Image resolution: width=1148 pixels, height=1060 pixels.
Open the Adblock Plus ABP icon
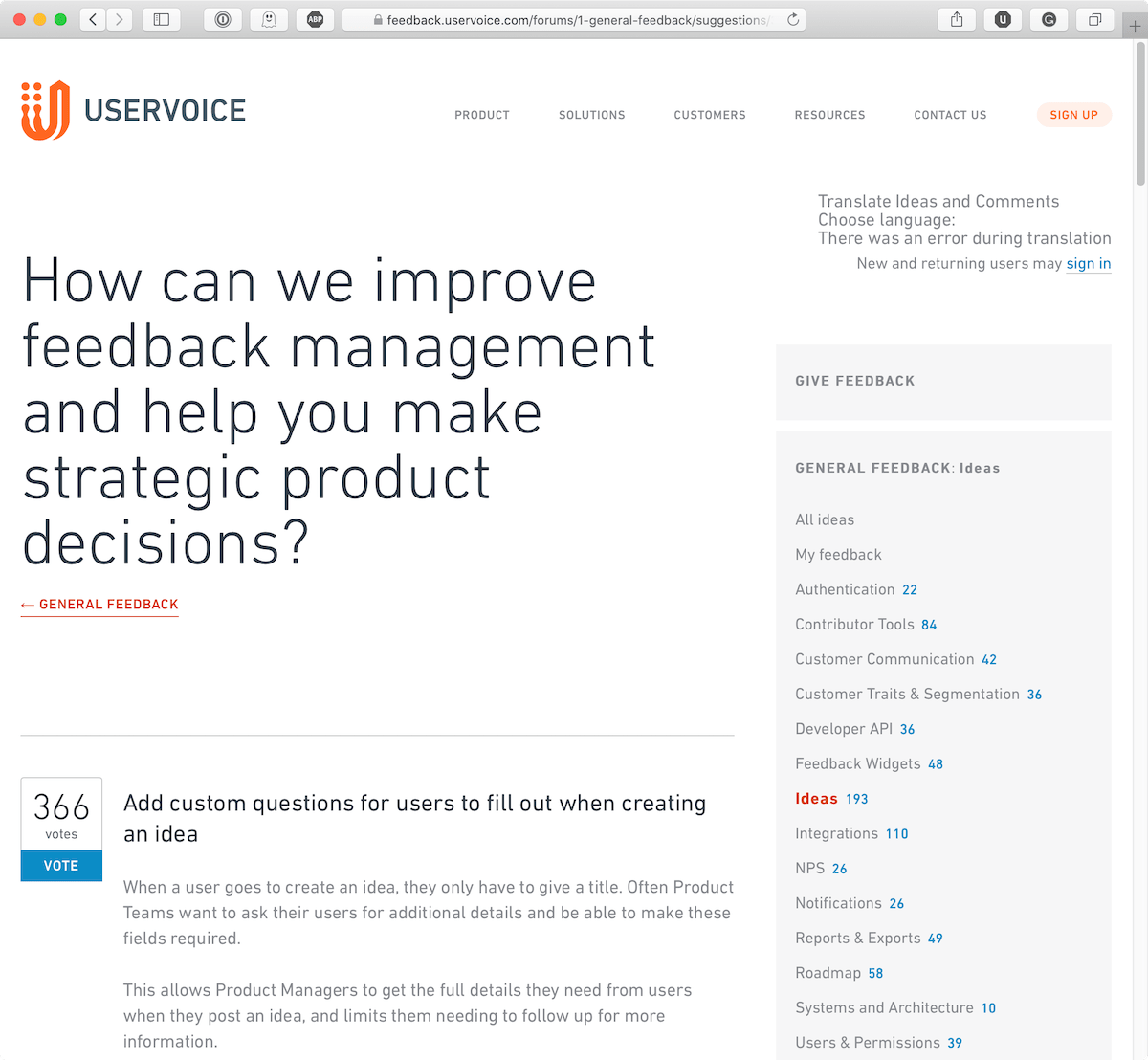[x=315, y=19]
